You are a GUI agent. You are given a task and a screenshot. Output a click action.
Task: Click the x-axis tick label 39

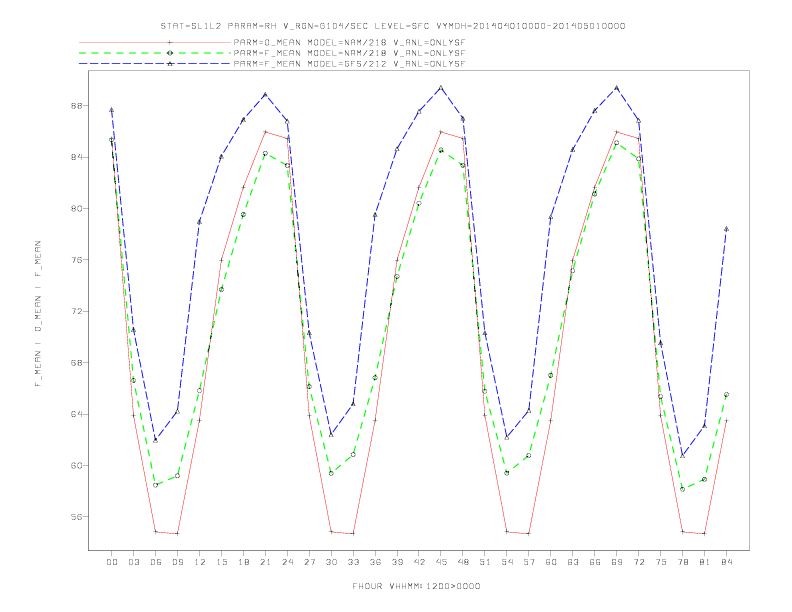click(x=397, y=562)
